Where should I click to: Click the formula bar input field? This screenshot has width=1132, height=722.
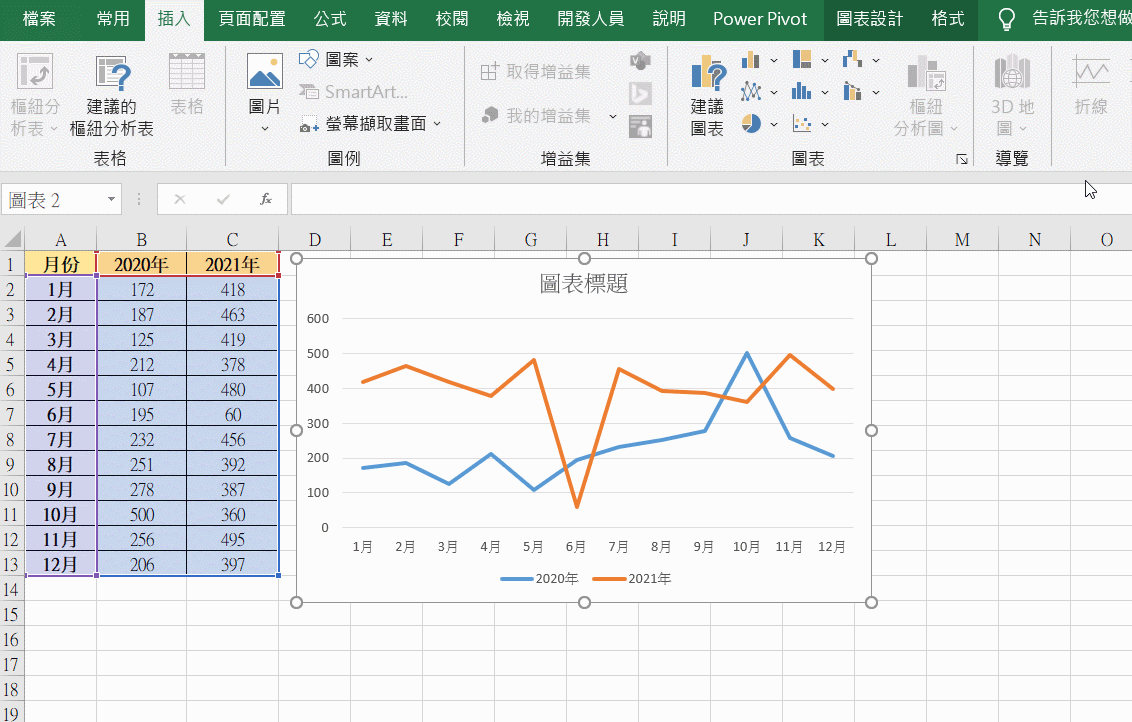tap(711, 199)
